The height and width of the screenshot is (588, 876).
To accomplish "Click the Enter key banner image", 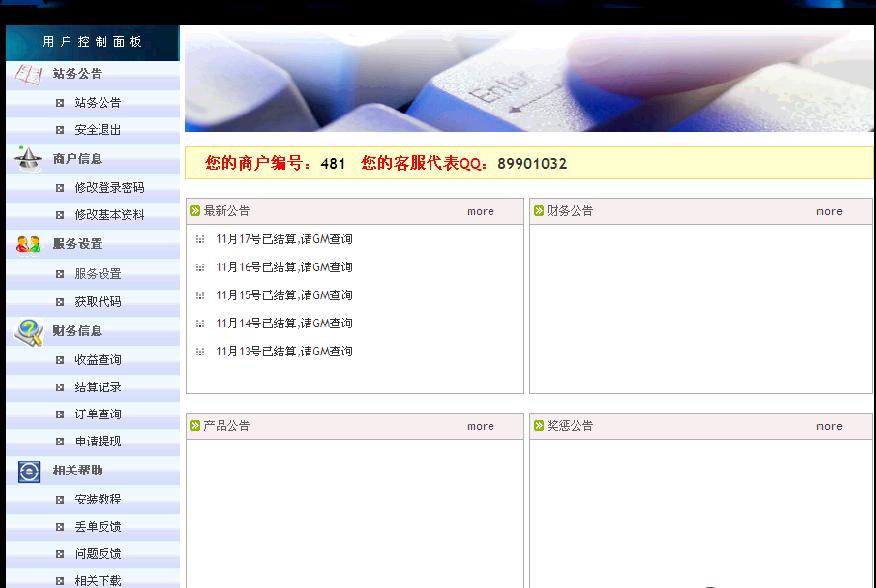I will pyautogui.click(x=528, y=80).
